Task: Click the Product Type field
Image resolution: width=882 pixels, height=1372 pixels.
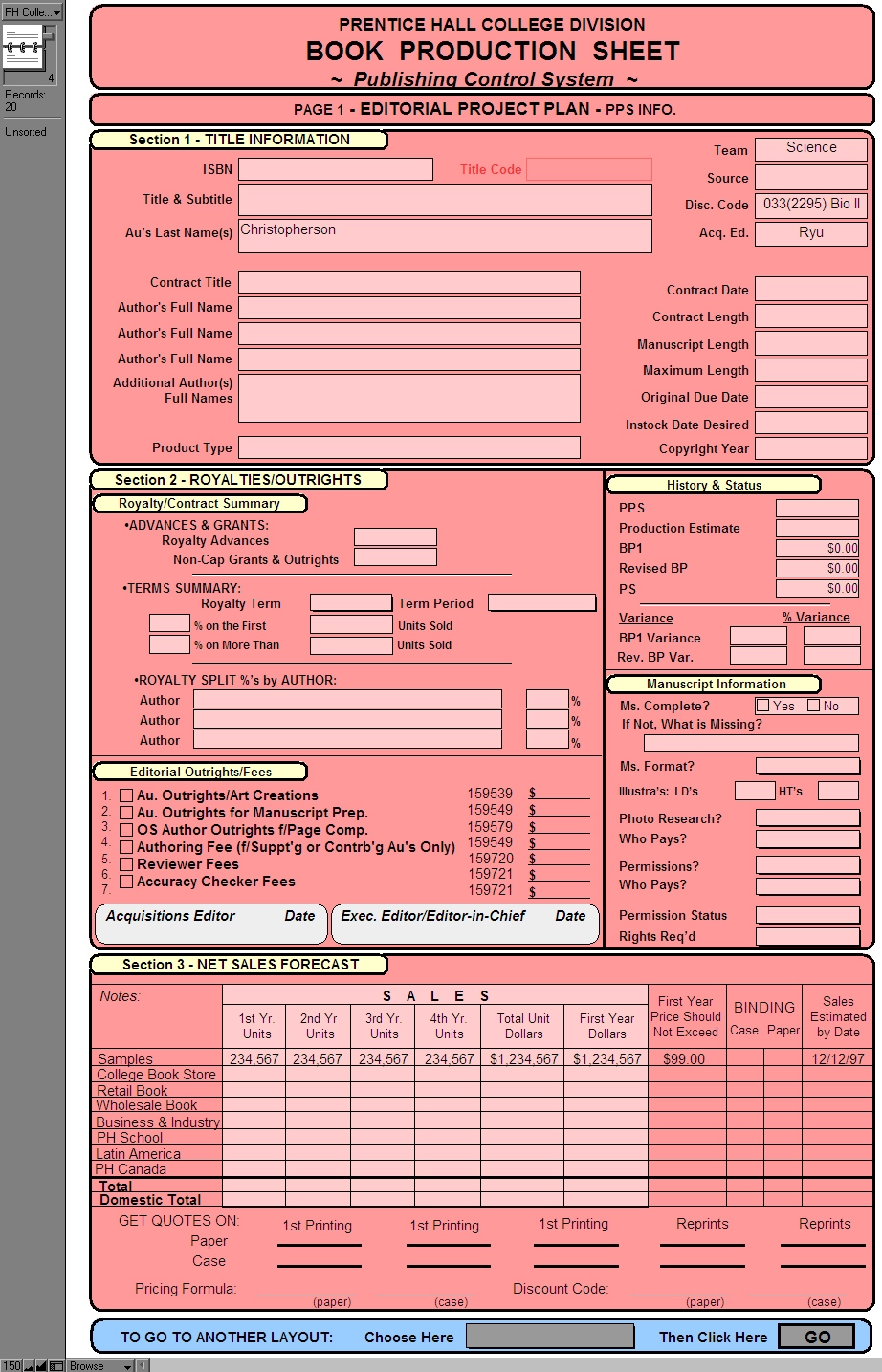Action: pyautogui.click(x=409, y=447)
